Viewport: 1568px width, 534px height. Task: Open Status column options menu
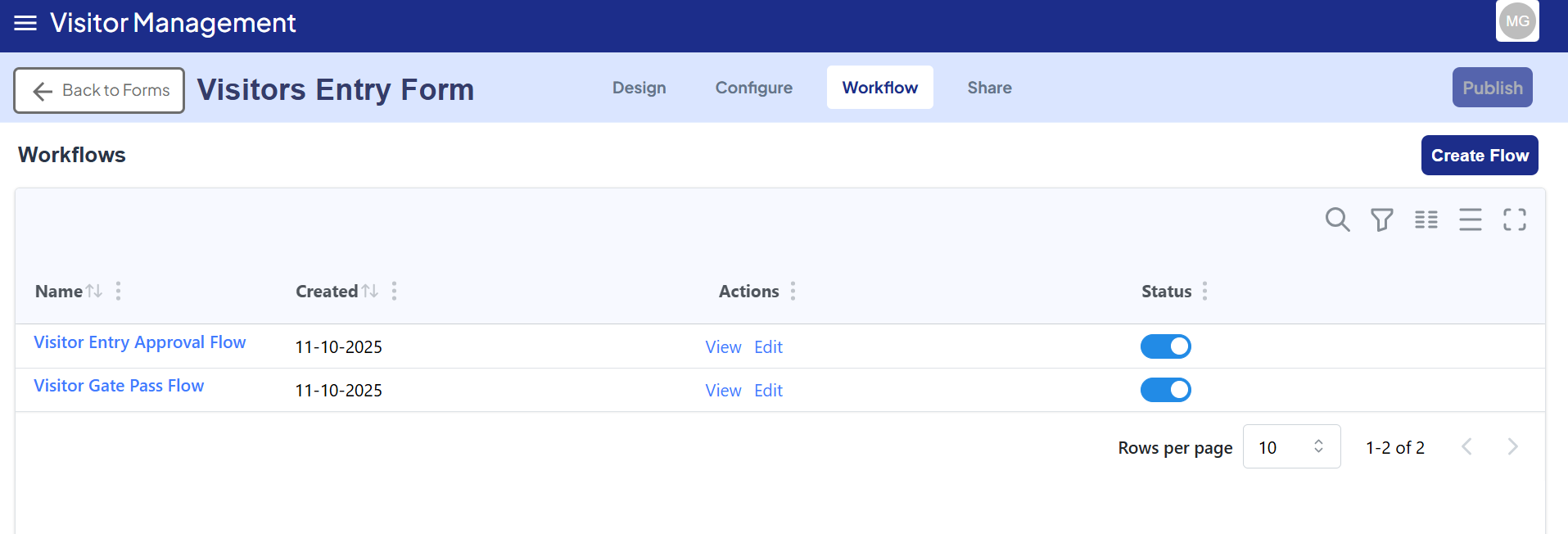1204,291
